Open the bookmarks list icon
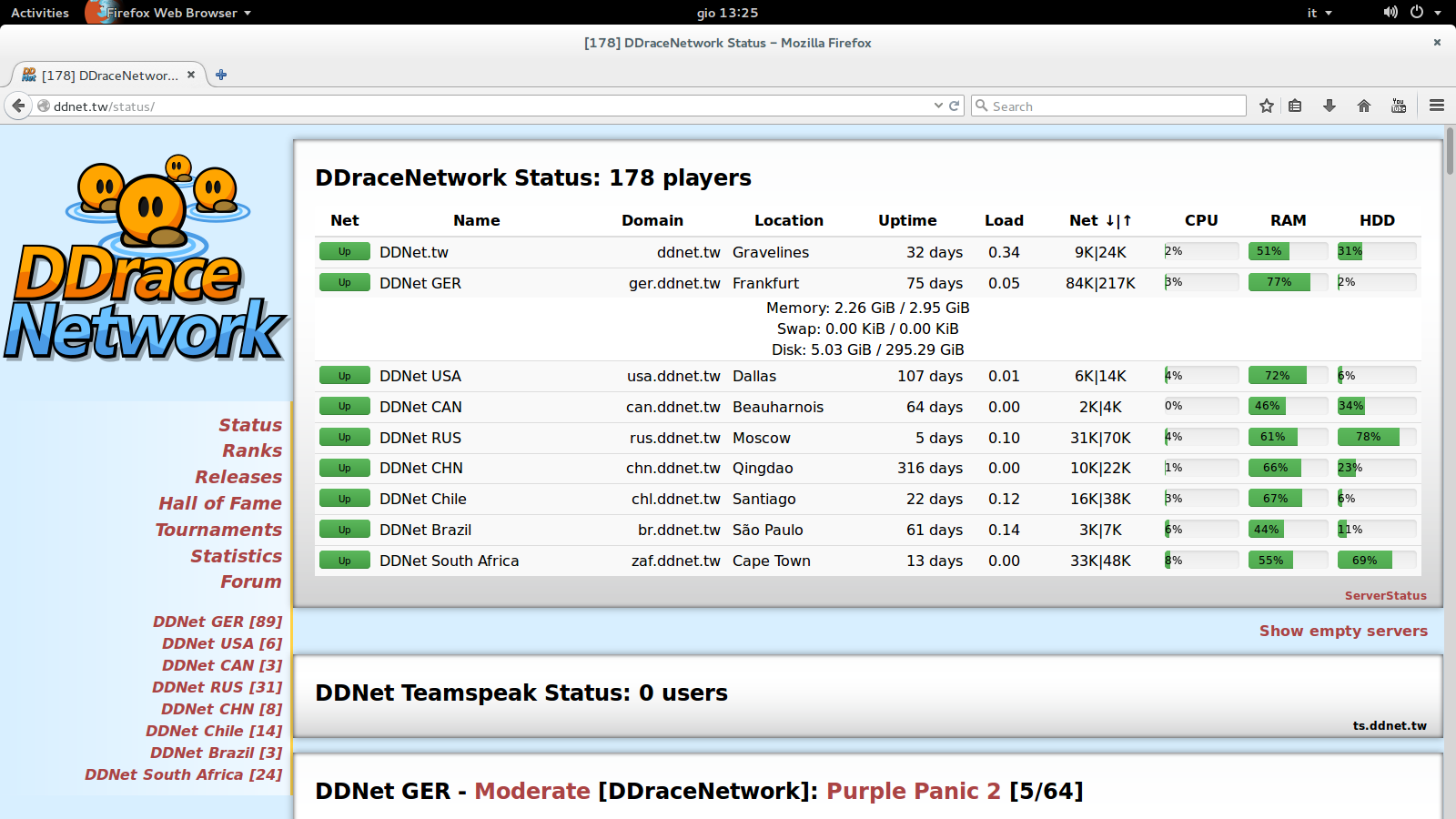Viewport: 1456px width, 819px height. [x=1295, y=106]
